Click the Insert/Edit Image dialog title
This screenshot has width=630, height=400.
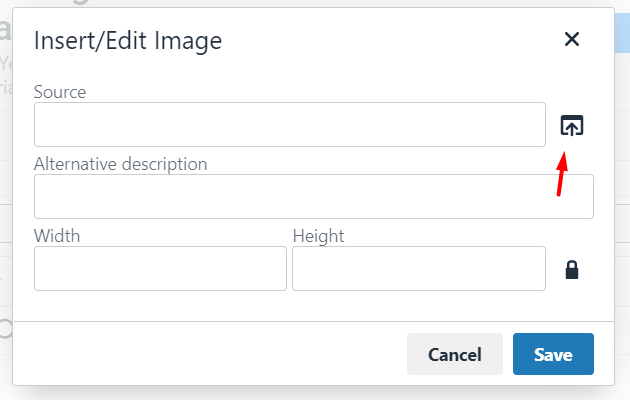point(128,41)
